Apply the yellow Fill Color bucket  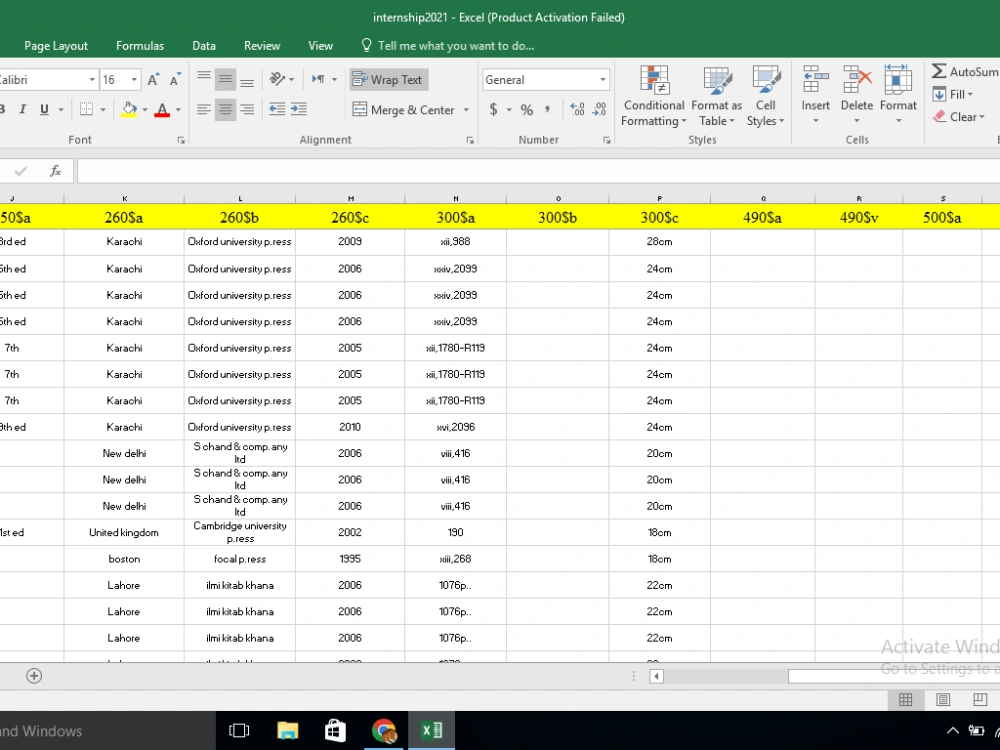point(129,110)
